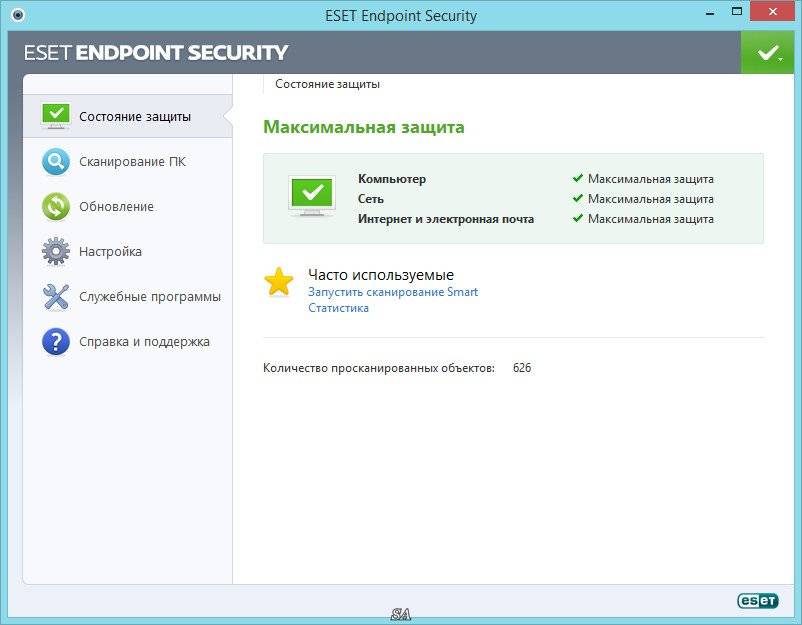Click Интернет и электронная почта label

point(446,219)
